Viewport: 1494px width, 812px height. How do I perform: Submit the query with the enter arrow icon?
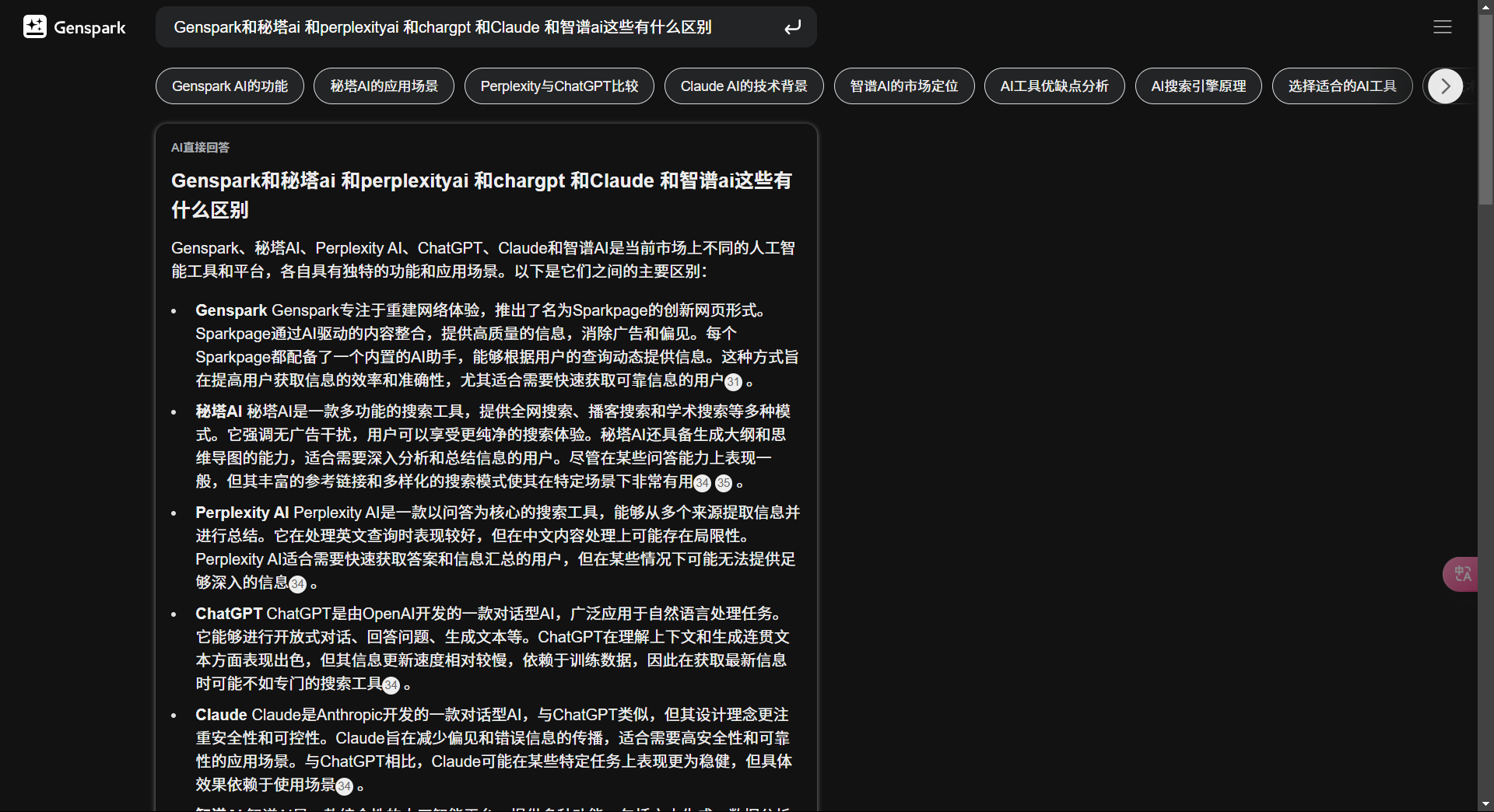coord(791,26)
